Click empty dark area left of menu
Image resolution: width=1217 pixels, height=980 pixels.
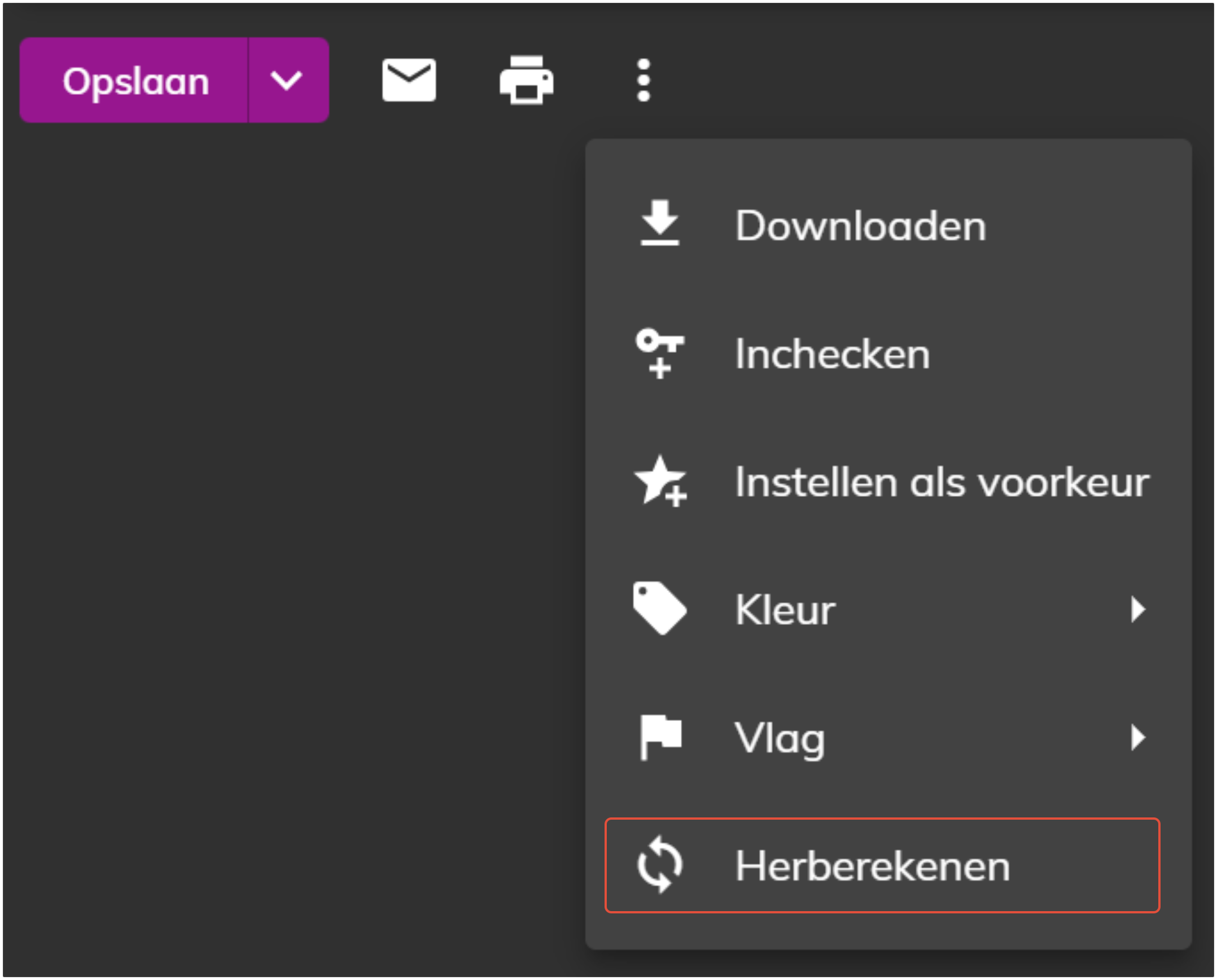coord(282,508)
